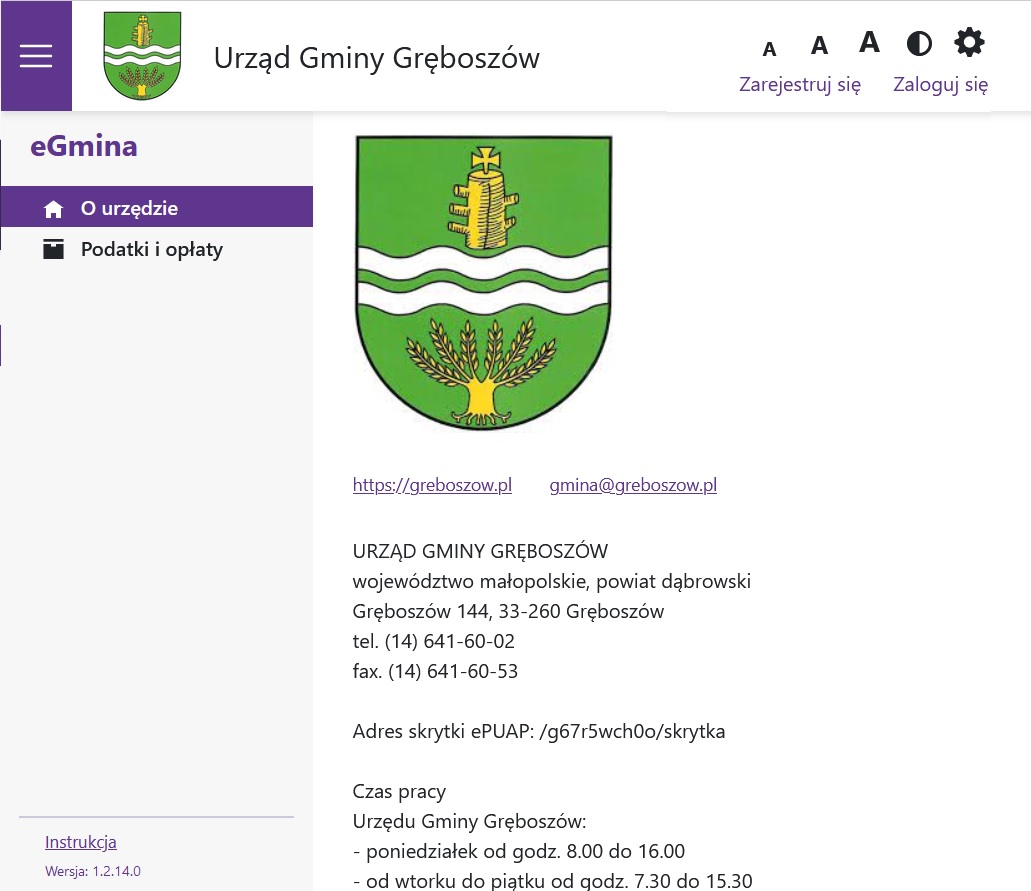Click the large coat of arms image
The width and height of the screenshot is (1031, 891).
483,283
